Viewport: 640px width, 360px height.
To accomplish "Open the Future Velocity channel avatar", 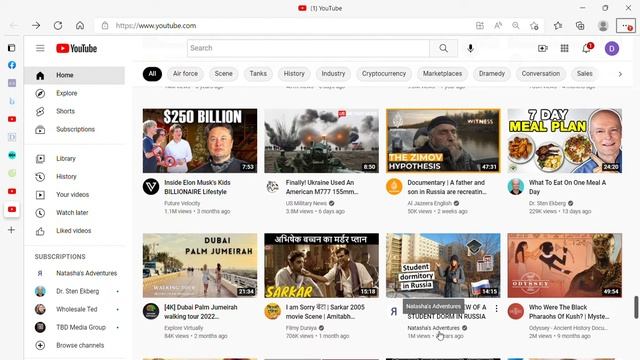I will [151, 187].
